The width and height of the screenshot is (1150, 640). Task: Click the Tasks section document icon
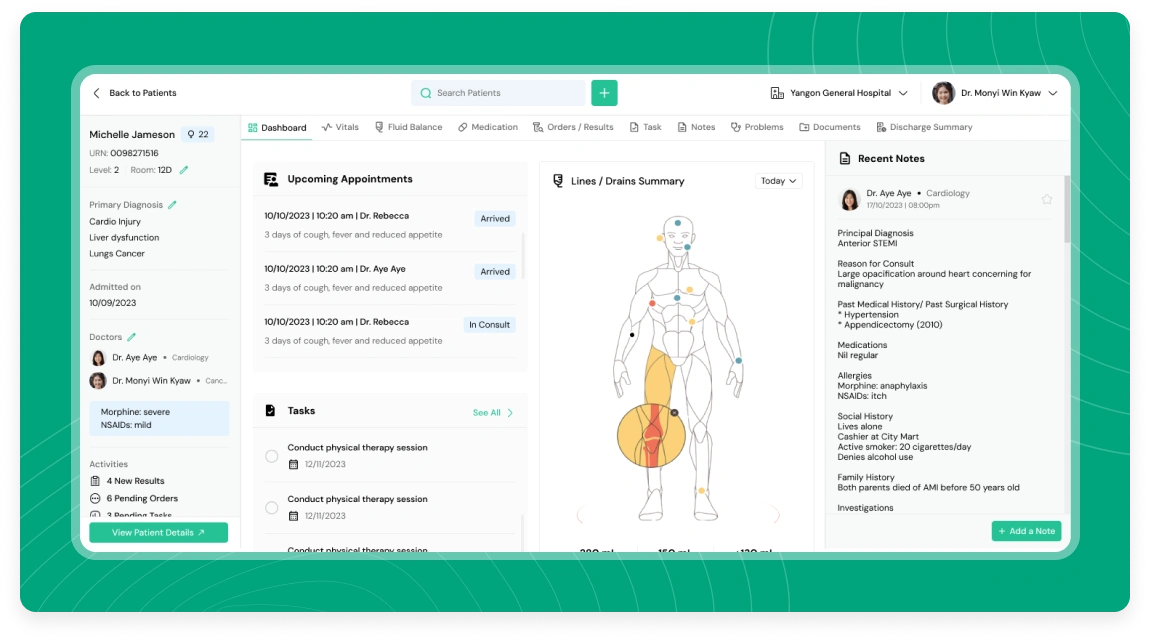[x=270, y=411]
